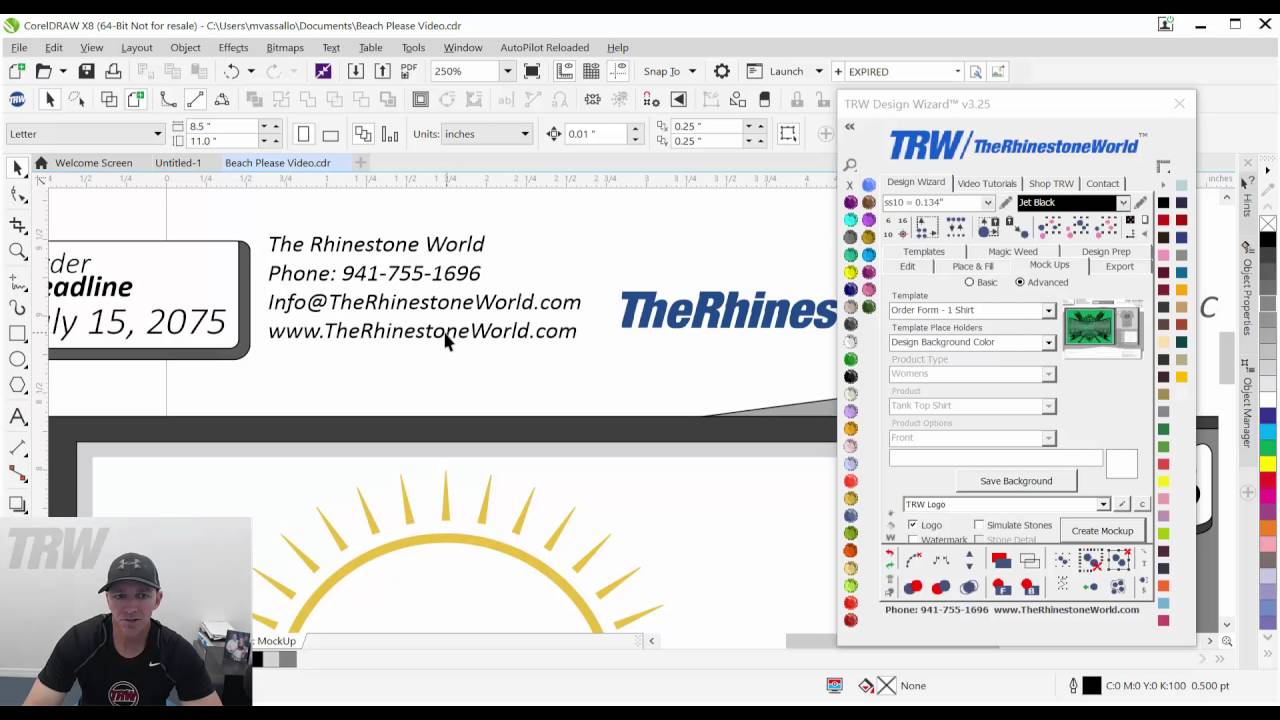This screenshot has height=720, width=1280.
Task: Click the red undo arrow in TRW wizard
Action: 889,553
